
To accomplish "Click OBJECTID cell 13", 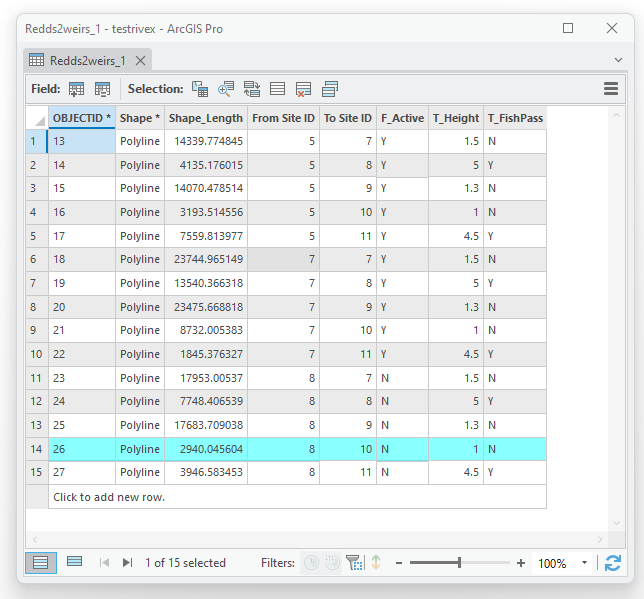I will point(82,141).
